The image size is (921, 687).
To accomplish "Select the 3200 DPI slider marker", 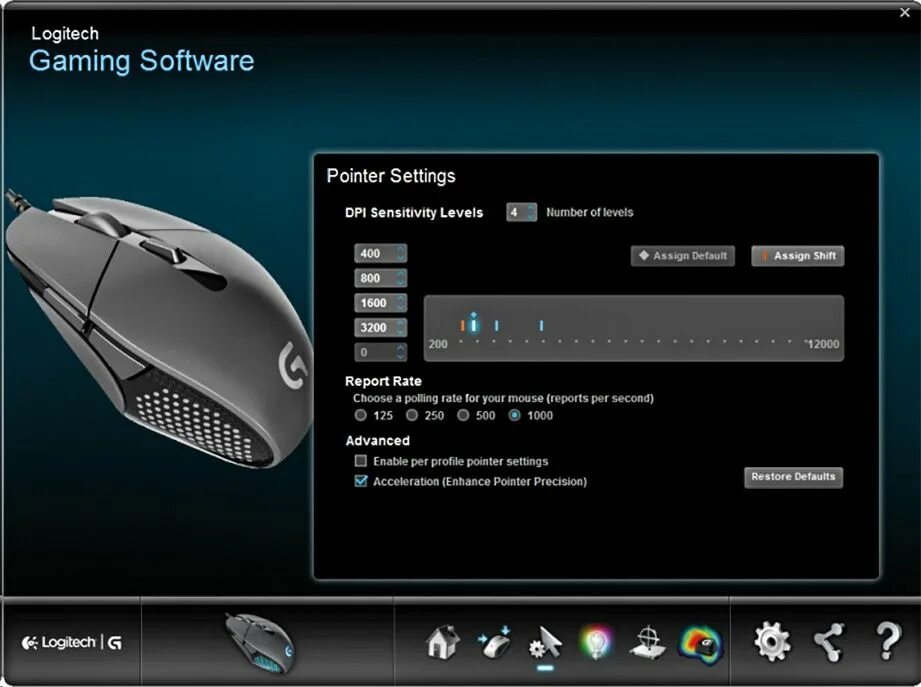I will [x=541, y=325].
